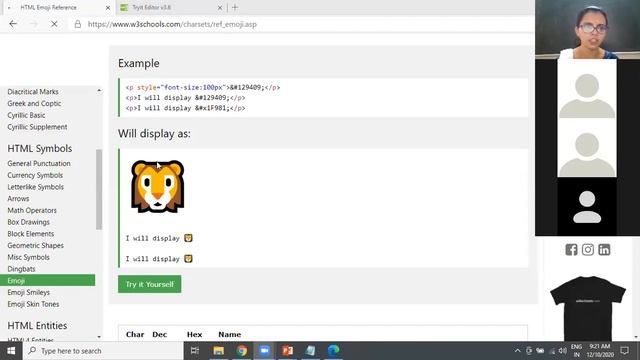Click the lock icon in address bar
This screenshot has width=640, height=360.
(x=78, y=24)
